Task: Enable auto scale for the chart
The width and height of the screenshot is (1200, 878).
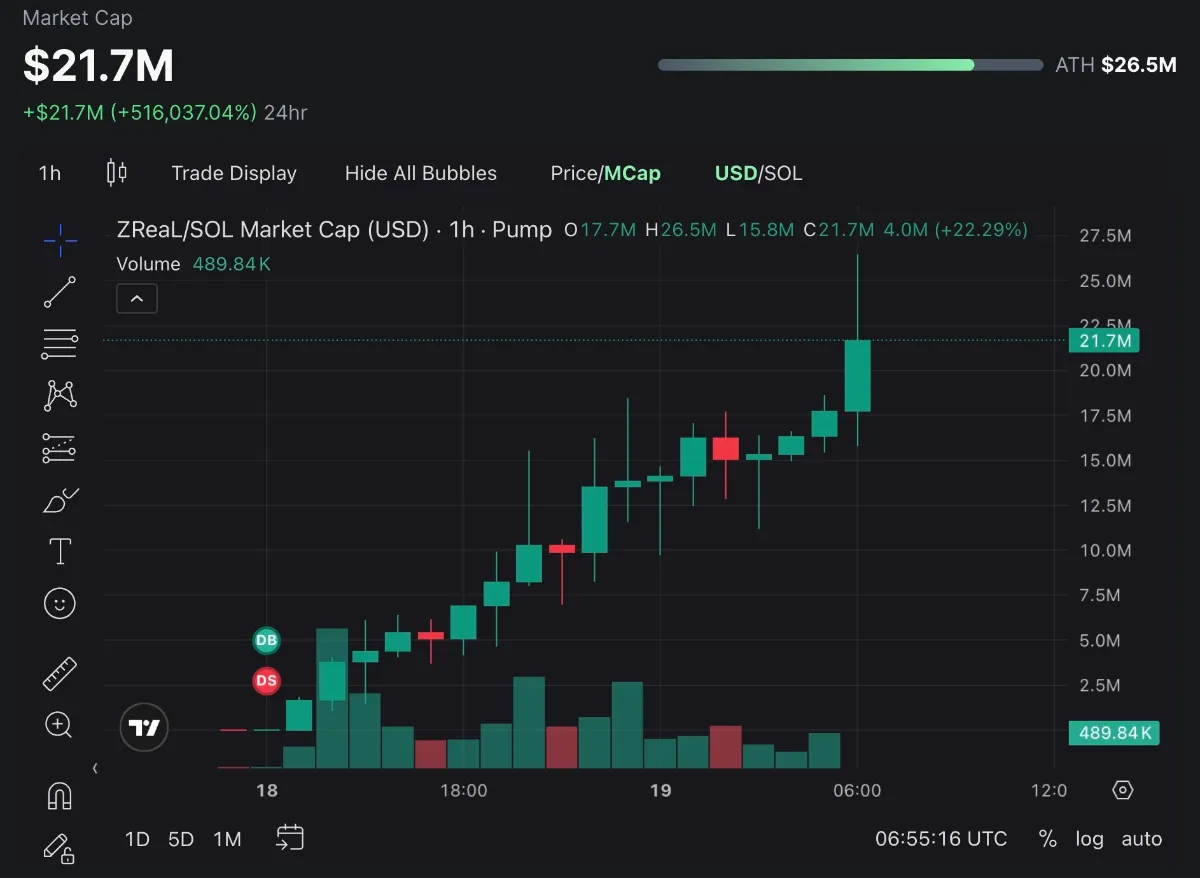Action: 1141,839
